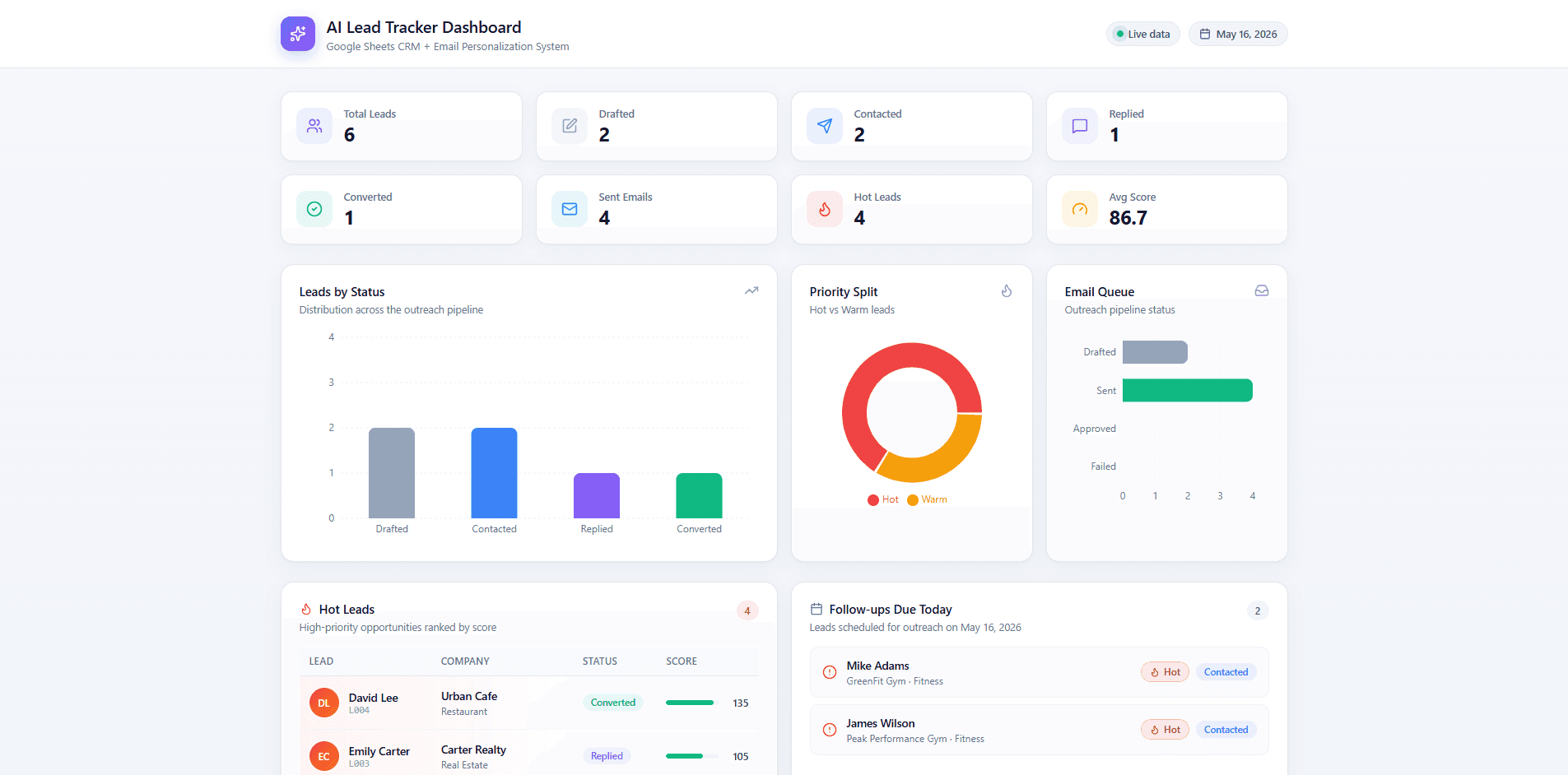Click the Contacted tag on Mike Adams row
Screen dimensions: 1568x775
[x=1226, y=672]
